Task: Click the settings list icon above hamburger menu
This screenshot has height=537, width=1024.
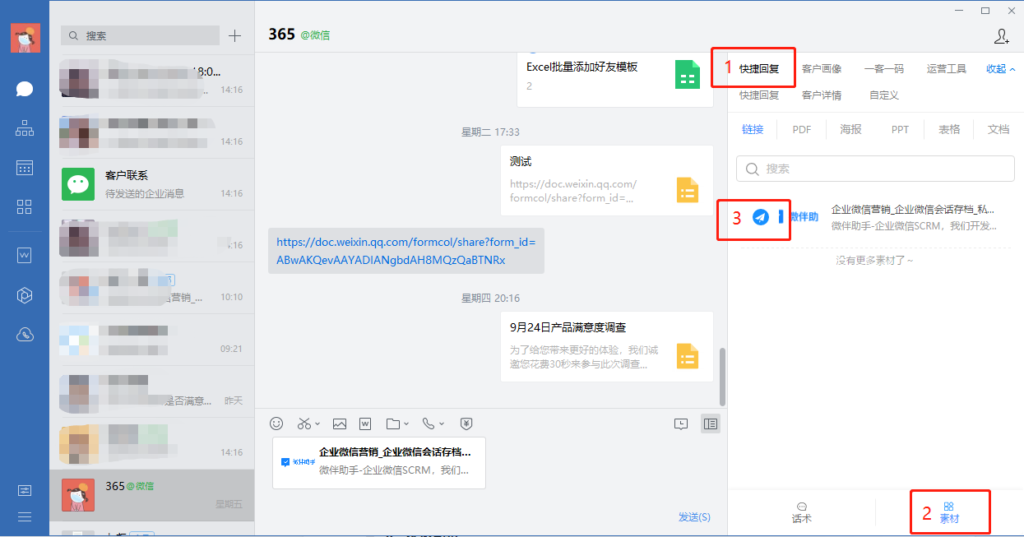Action: point(24,491)
